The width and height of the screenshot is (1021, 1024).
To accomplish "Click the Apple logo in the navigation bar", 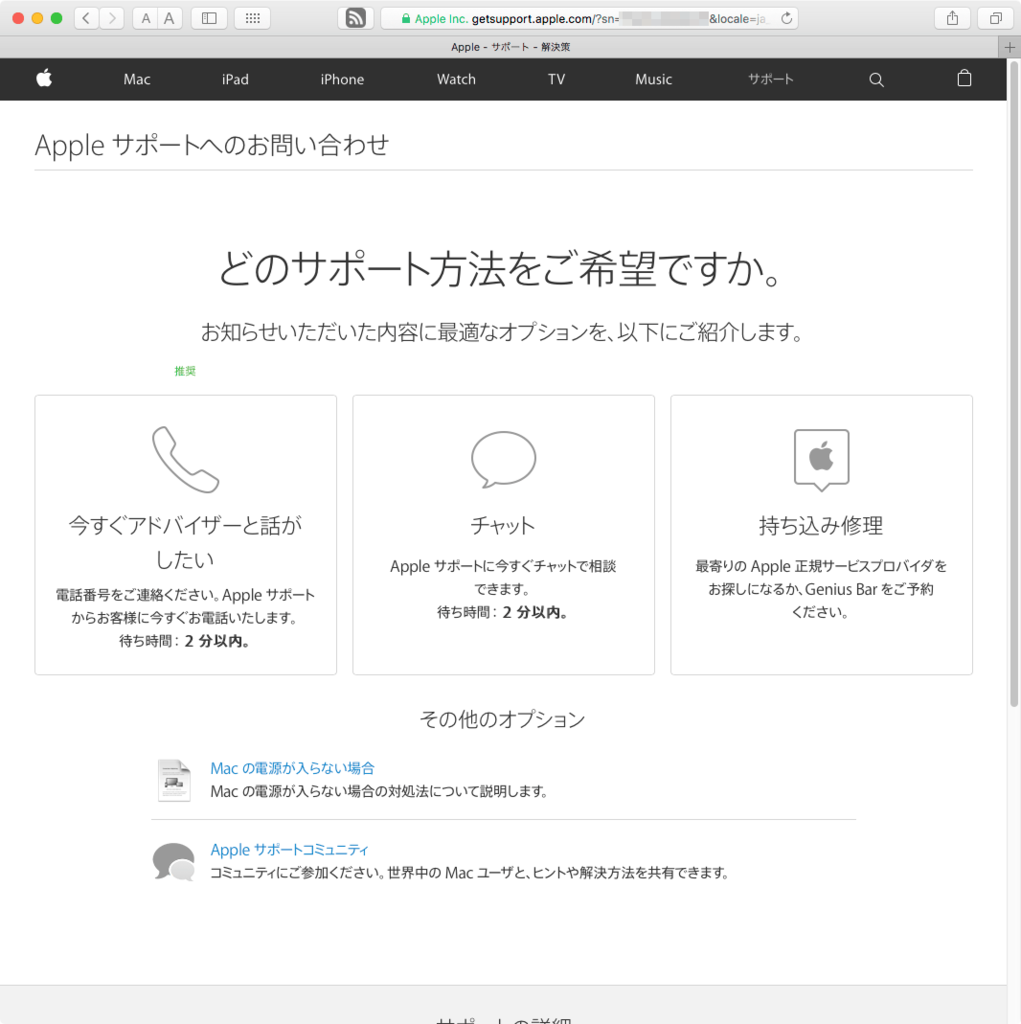I will tap(44, 79).
